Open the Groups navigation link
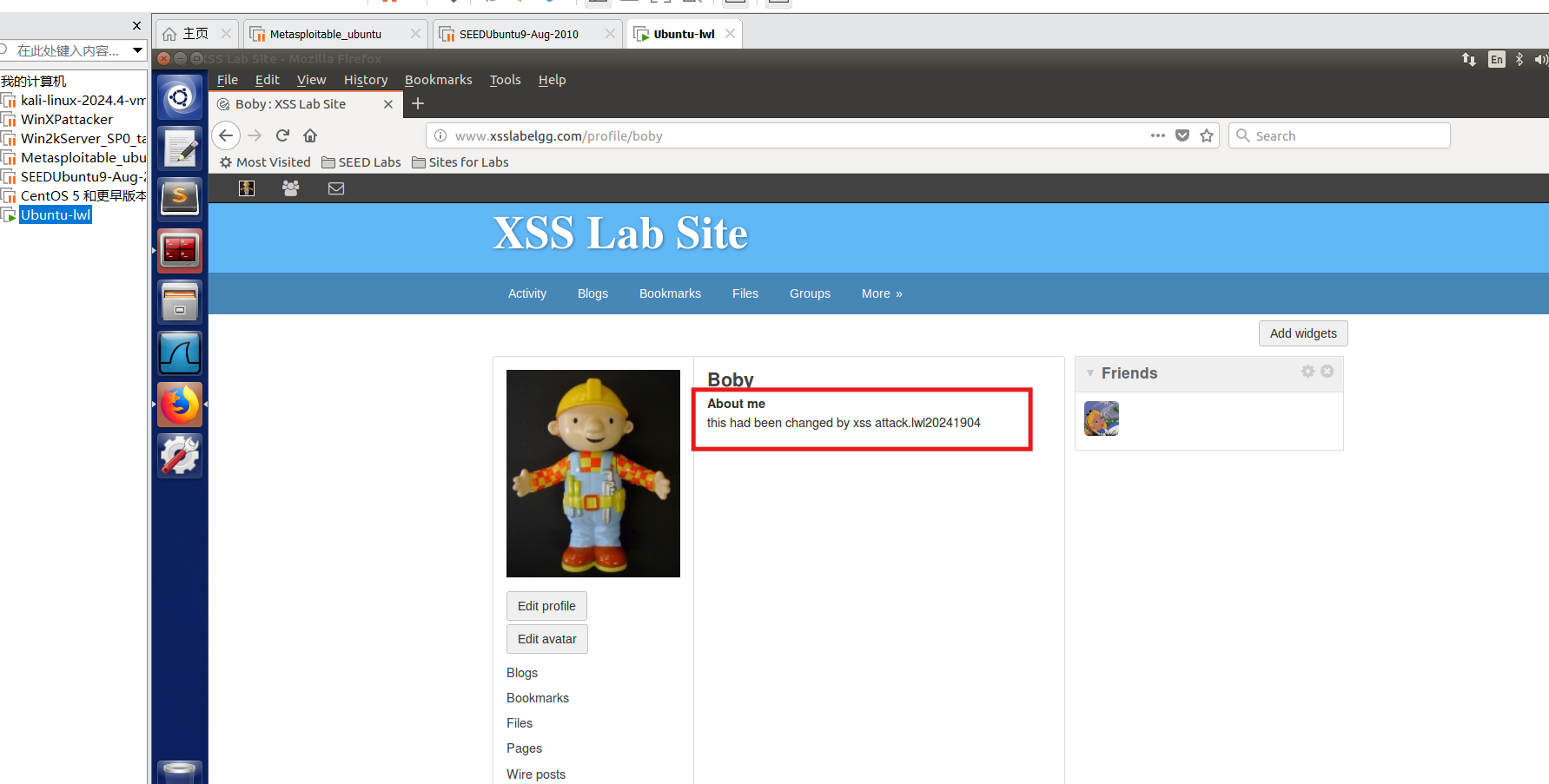The height and width of the screenshot is (784, 1549). pyautogui.click(x=810, y=293)
